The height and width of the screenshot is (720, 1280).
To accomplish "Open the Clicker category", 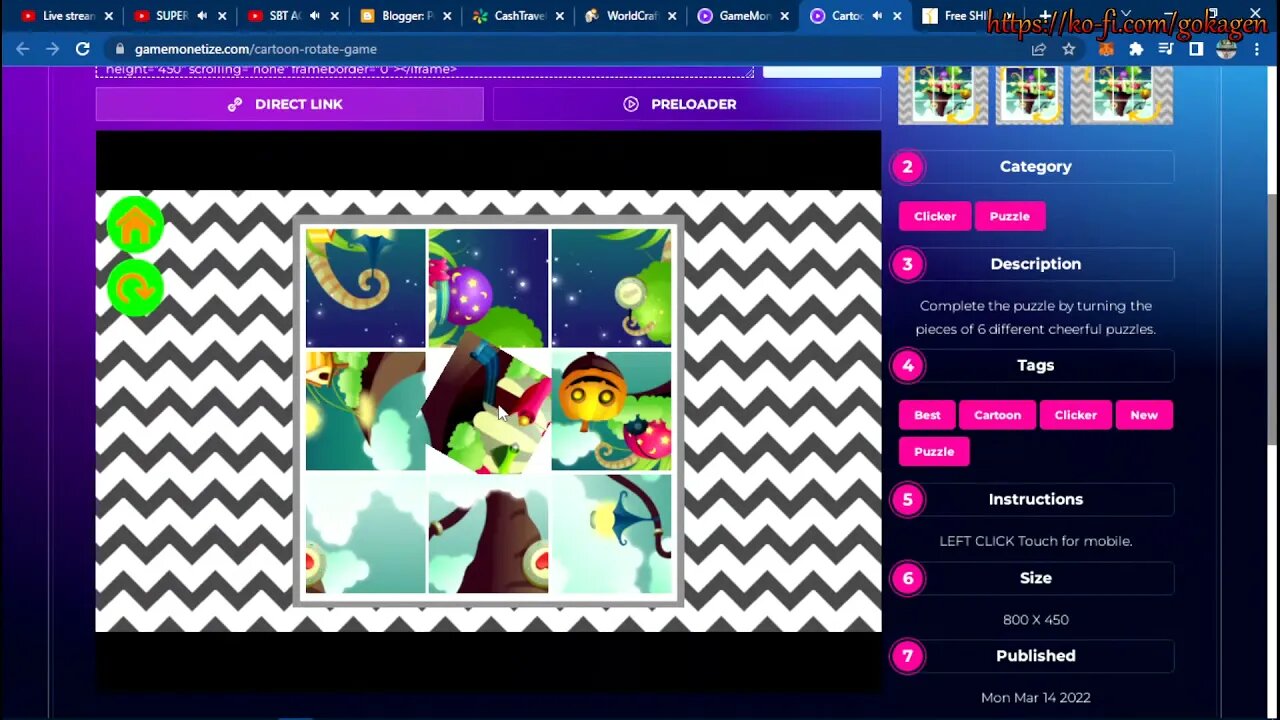I will pos(935,216).
